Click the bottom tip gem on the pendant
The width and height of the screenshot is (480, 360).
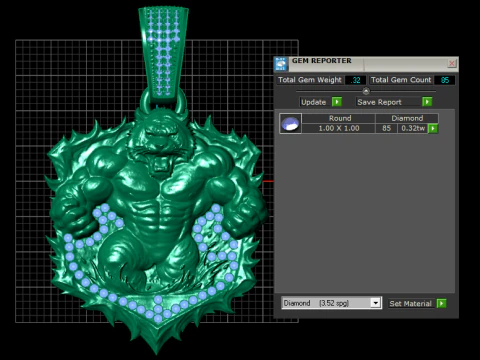point(158,319)
